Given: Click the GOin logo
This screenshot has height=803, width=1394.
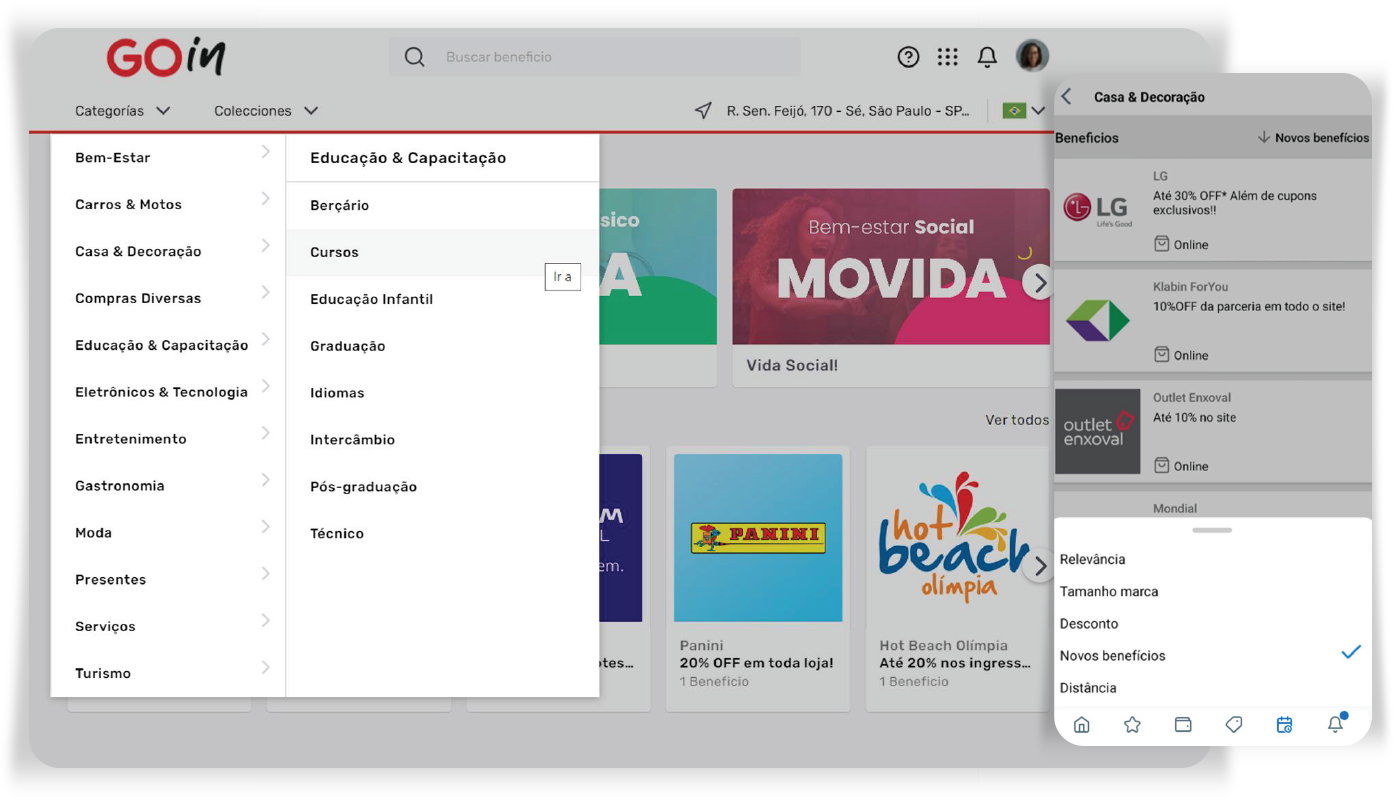Looking at the screenshot, I should point(166,56).
